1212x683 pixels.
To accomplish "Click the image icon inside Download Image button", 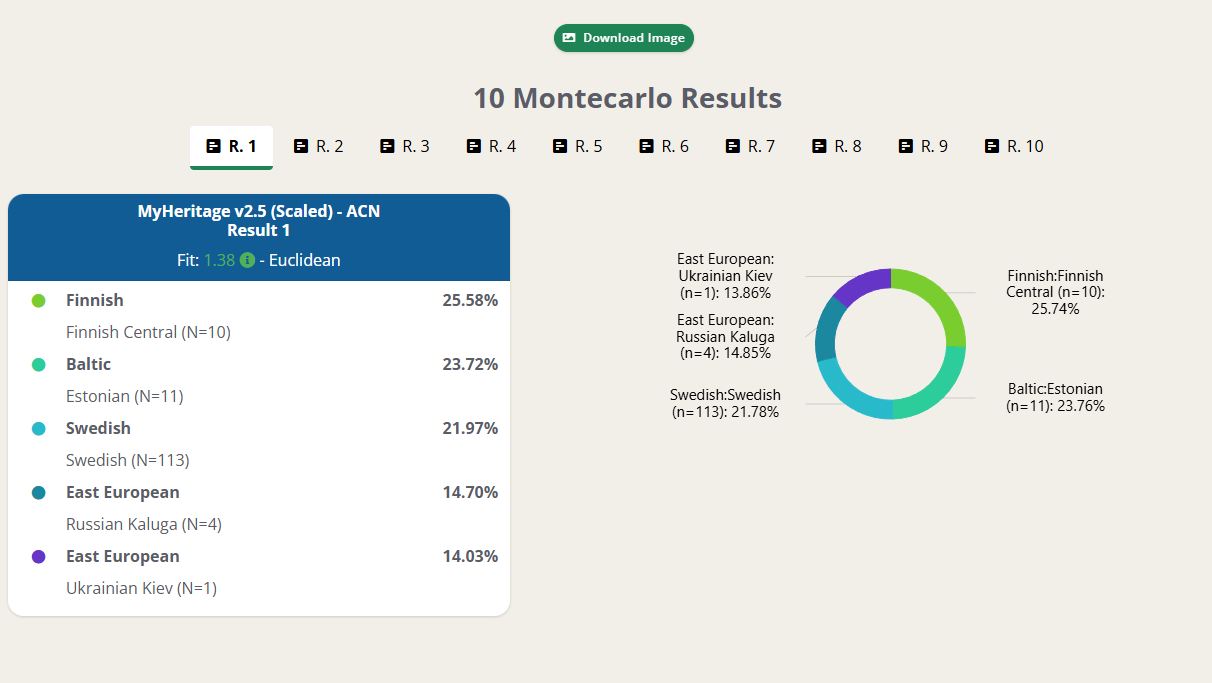I will [x=569, y=38].
